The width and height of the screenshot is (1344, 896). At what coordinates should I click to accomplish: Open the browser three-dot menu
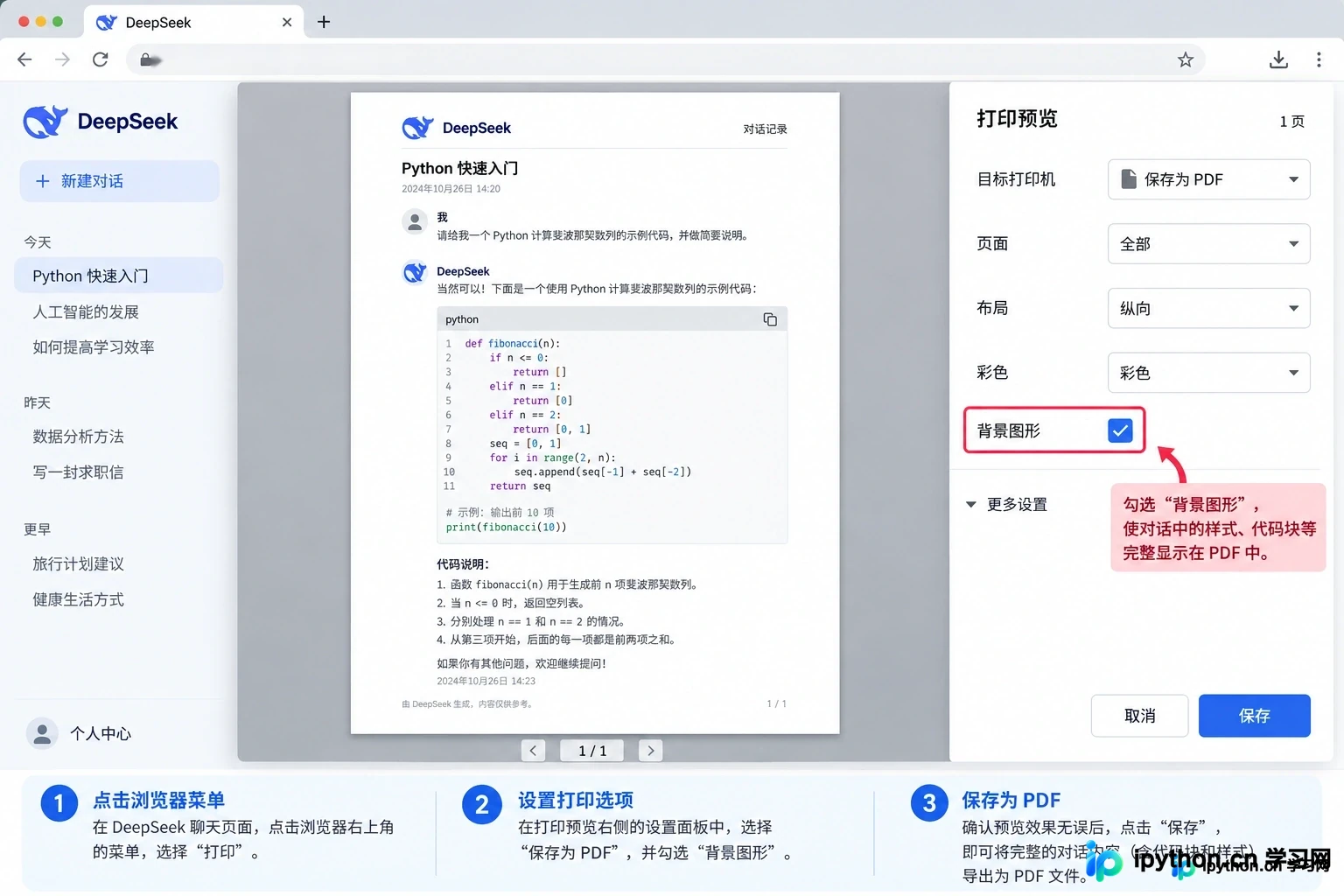tap(1319, 59)
